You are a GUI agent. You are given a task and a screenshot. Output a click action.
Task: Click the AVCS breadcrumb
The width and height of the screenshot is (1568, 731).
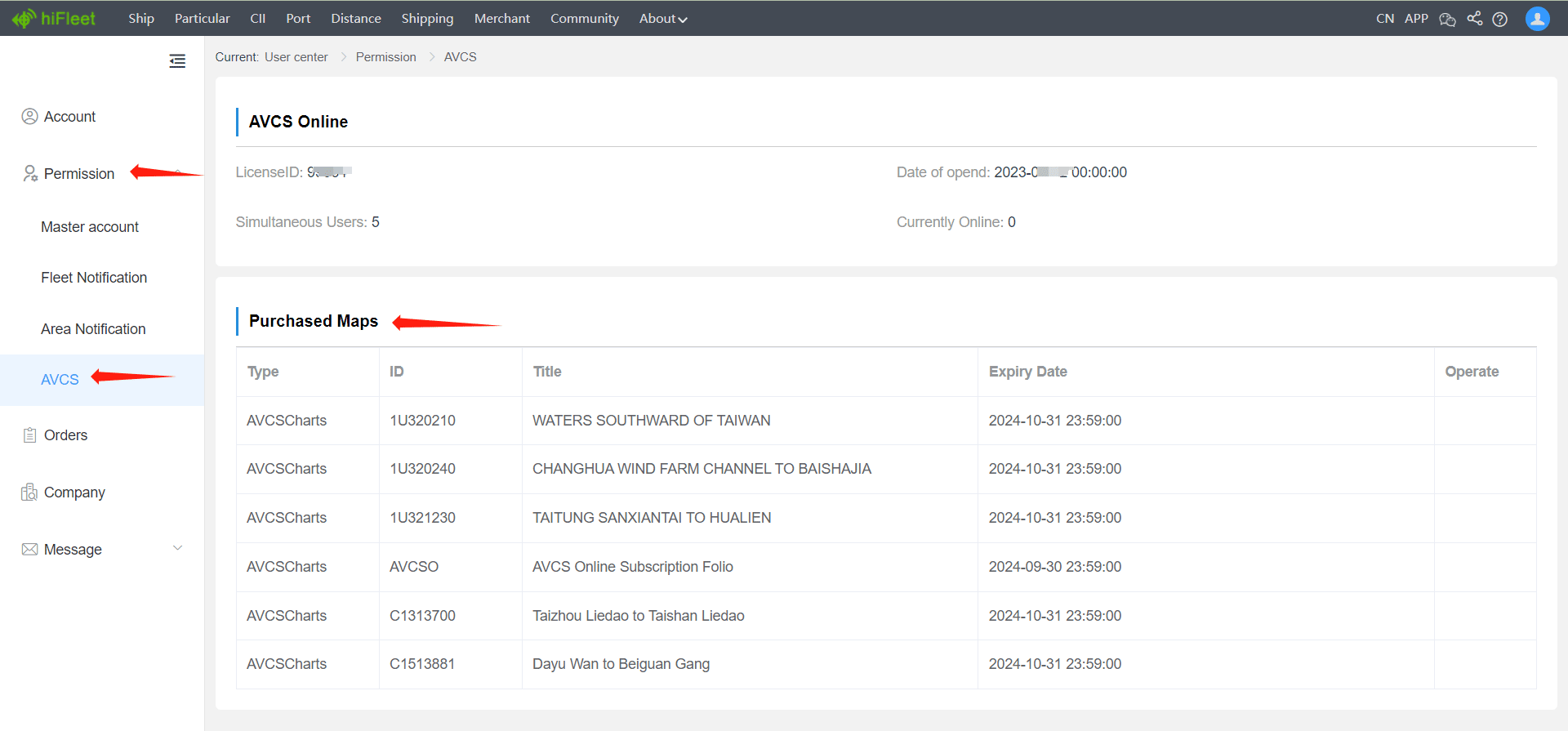461,57
